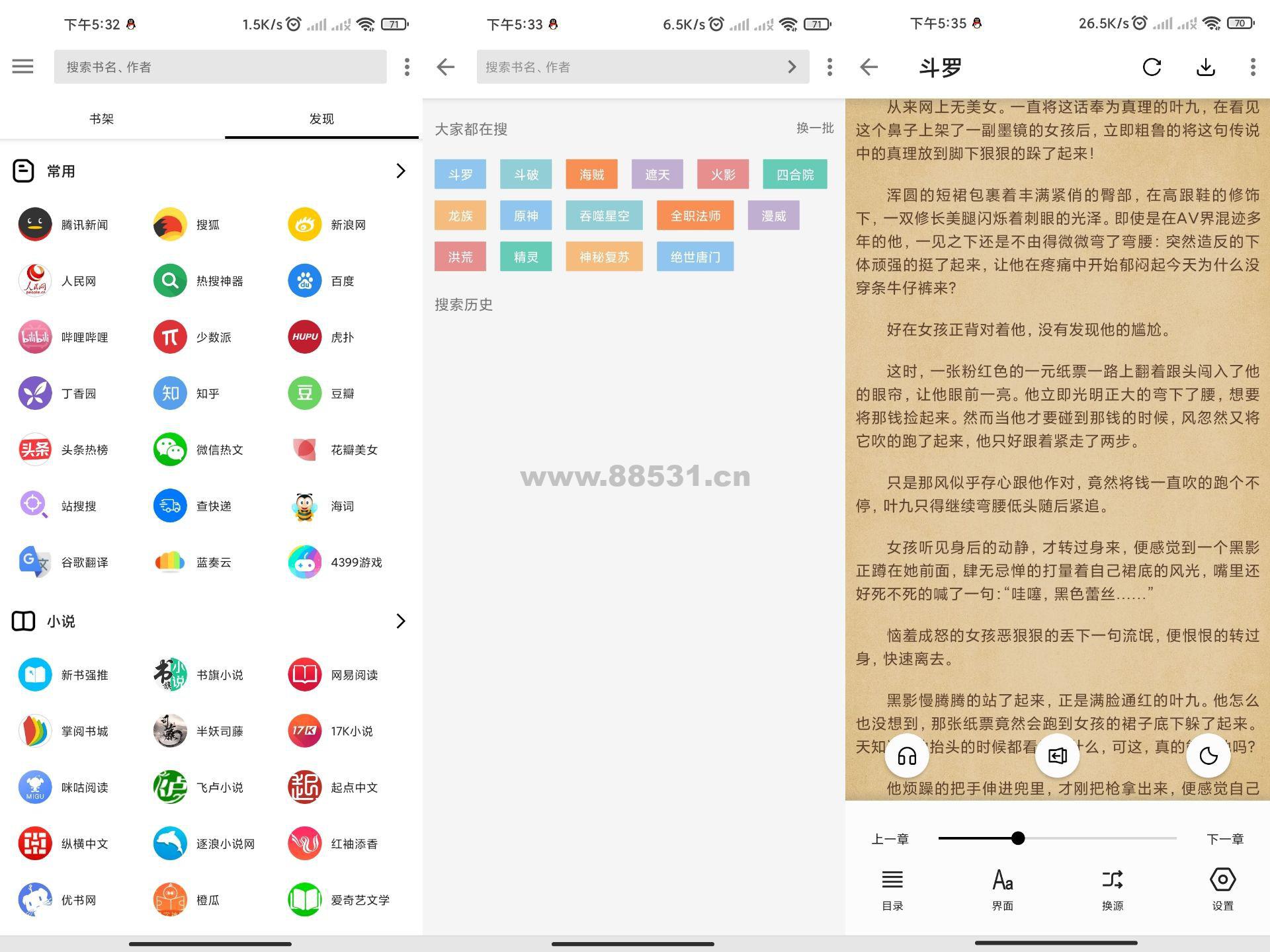
Task: Search the hot tag 绝世唐门
Action: [695, 257]
